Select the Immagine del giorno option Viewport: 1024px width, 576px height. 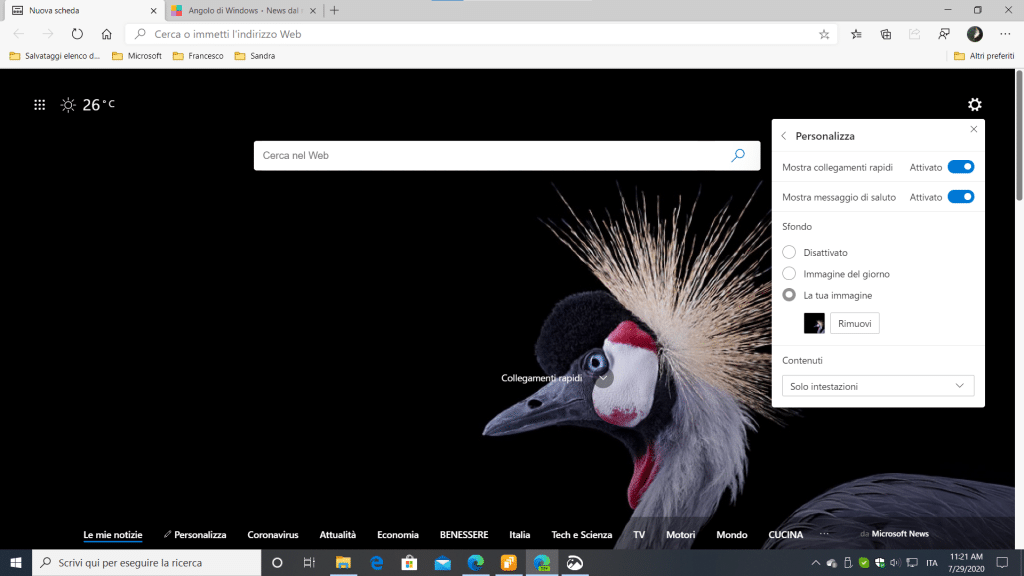[x=790, y=274]
